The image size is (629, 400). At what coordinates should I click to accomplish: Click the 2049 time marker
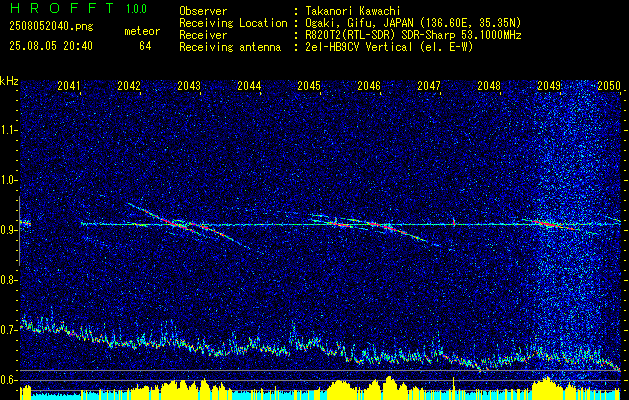(549, 85)
